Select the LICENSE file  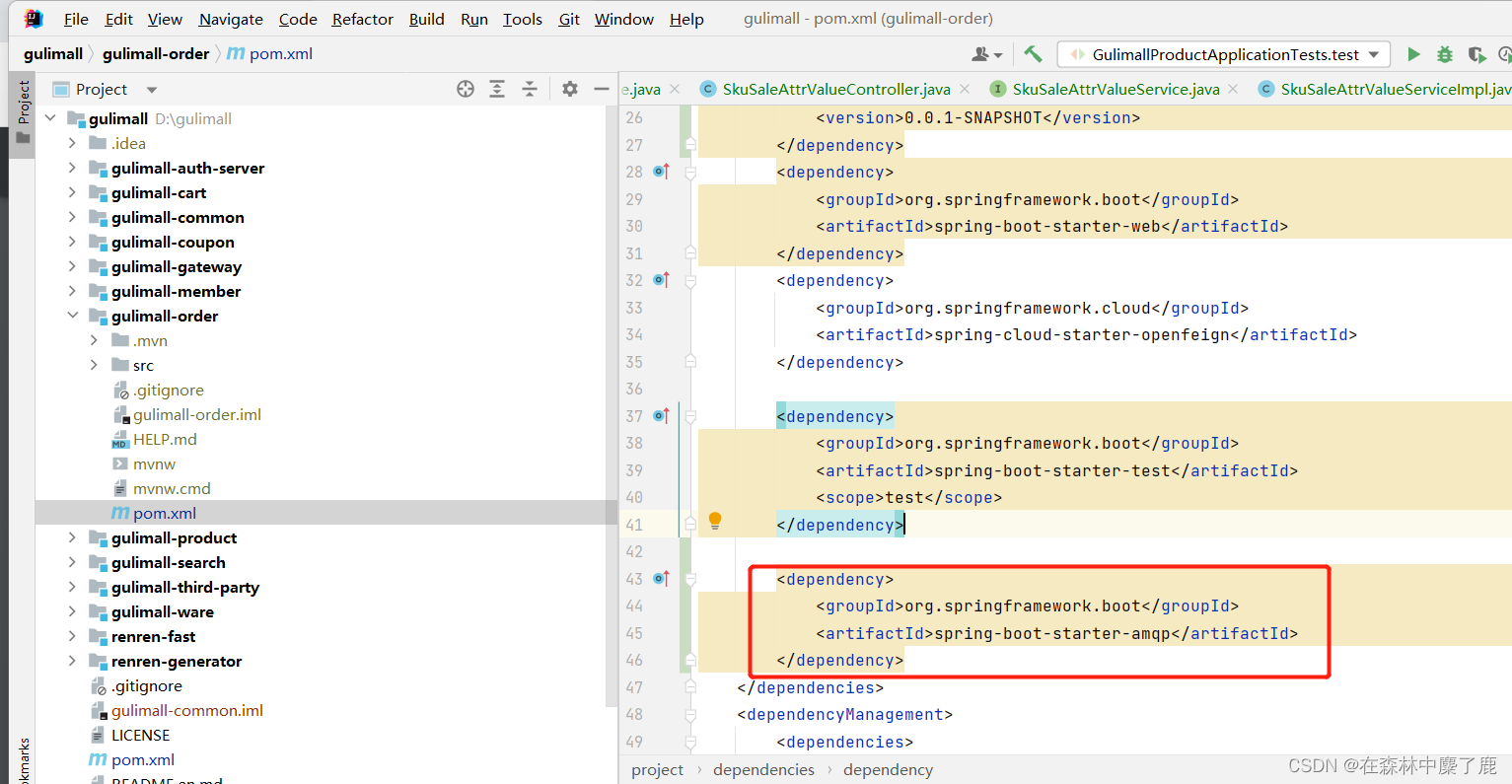[140, 735]
